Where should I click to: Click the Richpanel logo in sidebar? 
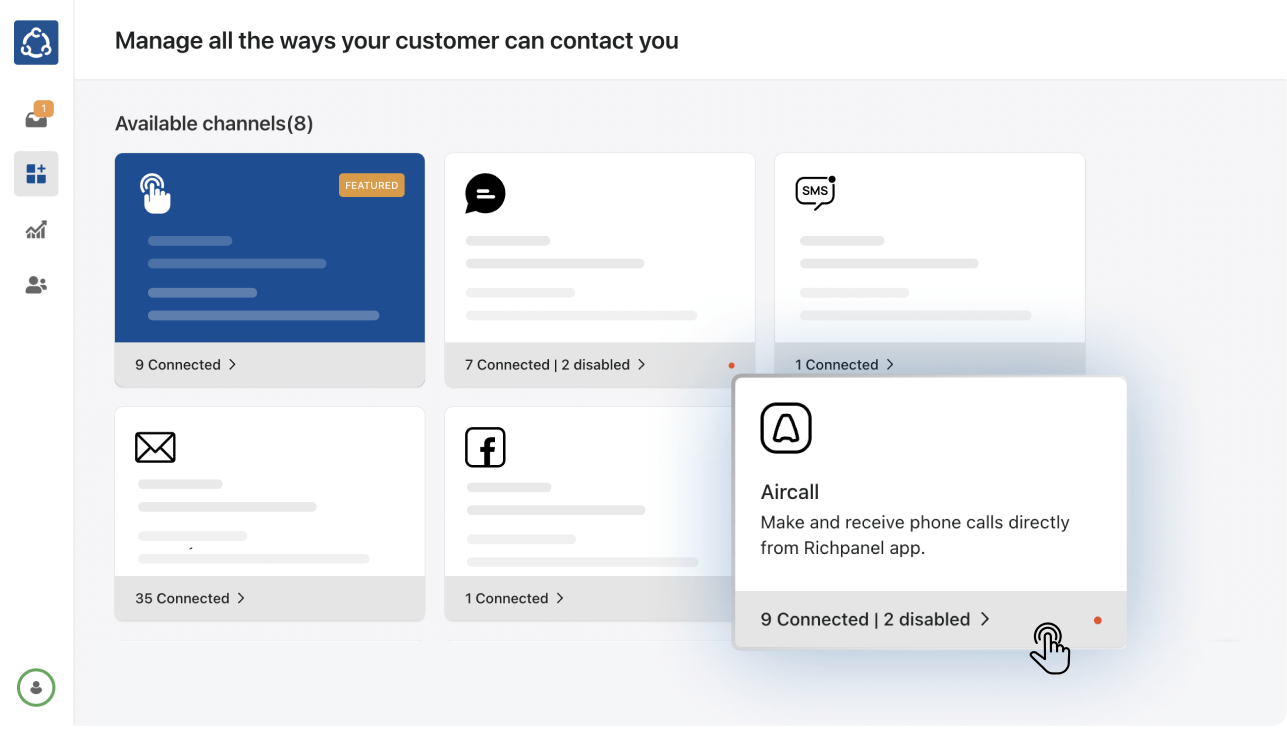pos(36,43)
